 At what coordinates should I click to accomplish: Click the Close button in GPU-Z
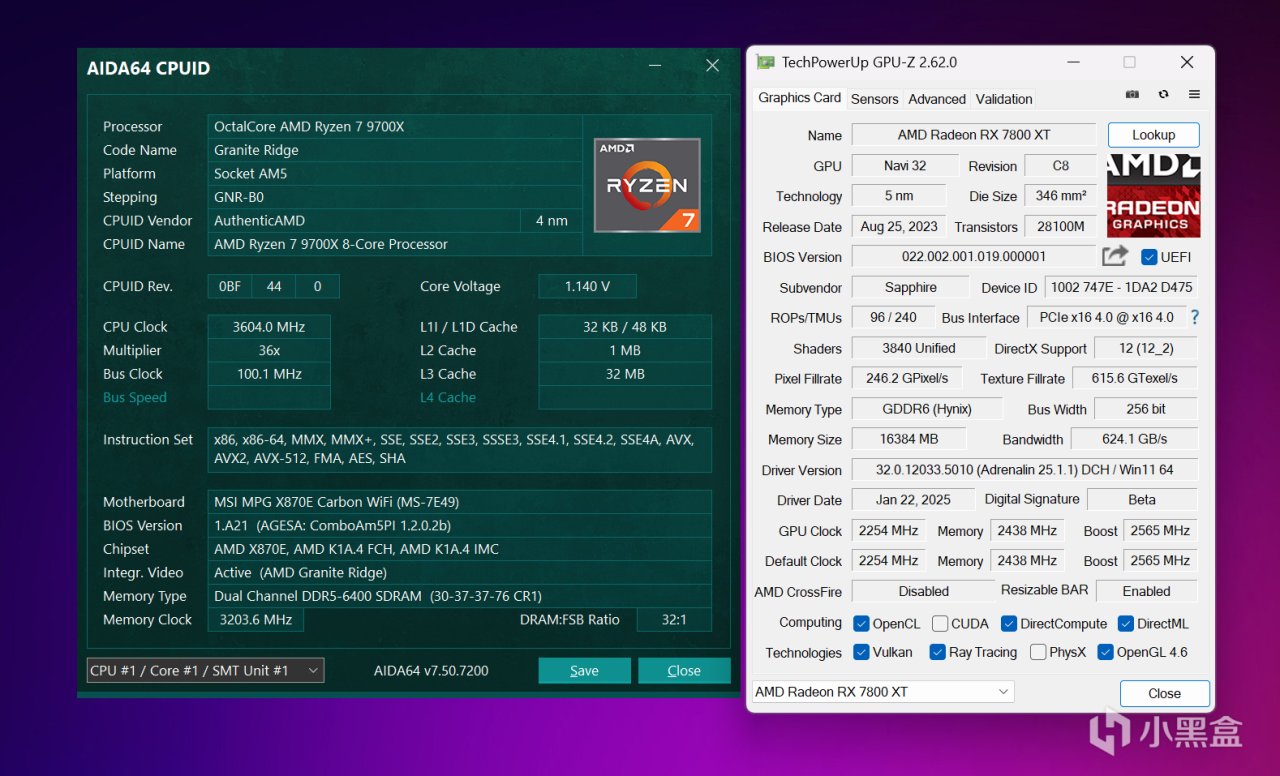coord(1164,693)
